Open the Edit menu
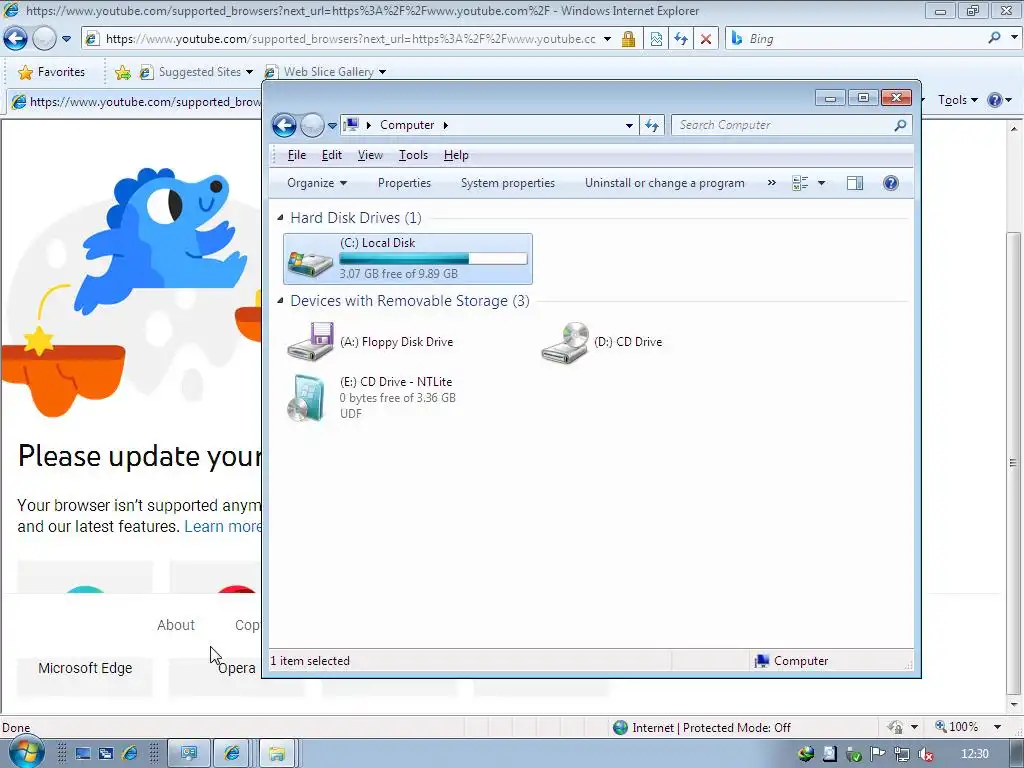The height and width of the screenshot is (768, 1024). coord(332,155)
